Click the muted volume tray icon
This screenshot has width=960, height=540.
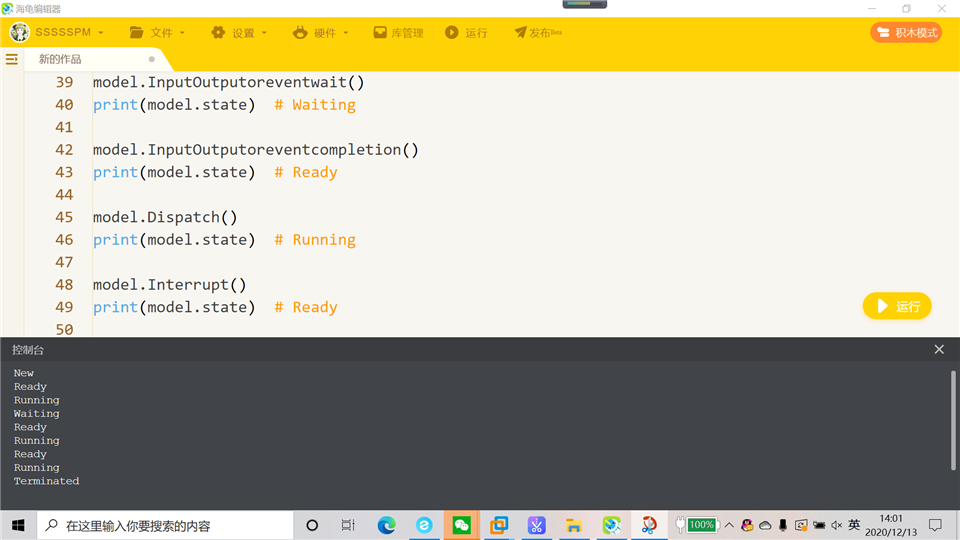pyautogui.click(x=837, y=525)
